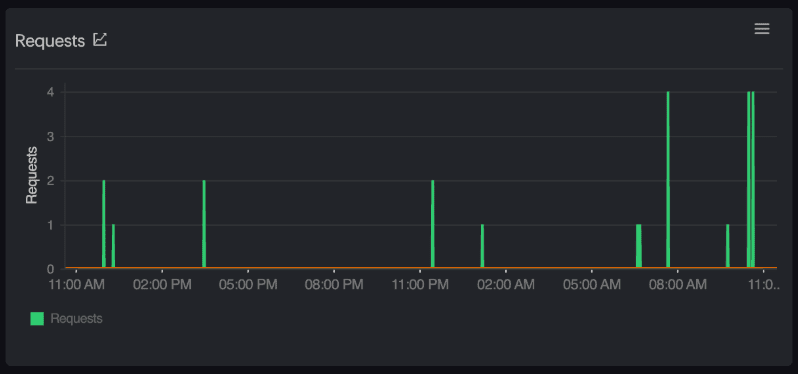Click the y-axis value 3
This screenshot has width=798, height=374.
coord(51,136)
